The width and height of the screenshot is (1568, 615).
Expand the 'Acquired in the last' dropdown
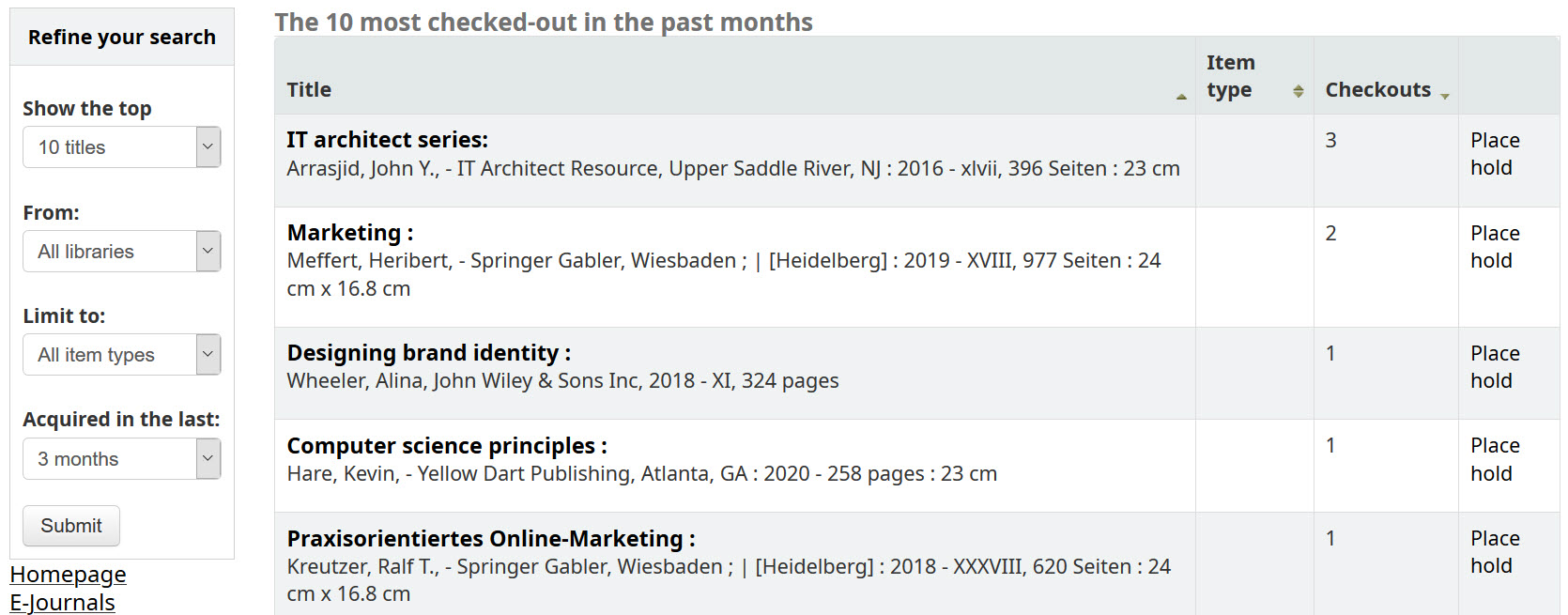coord(122,459)
